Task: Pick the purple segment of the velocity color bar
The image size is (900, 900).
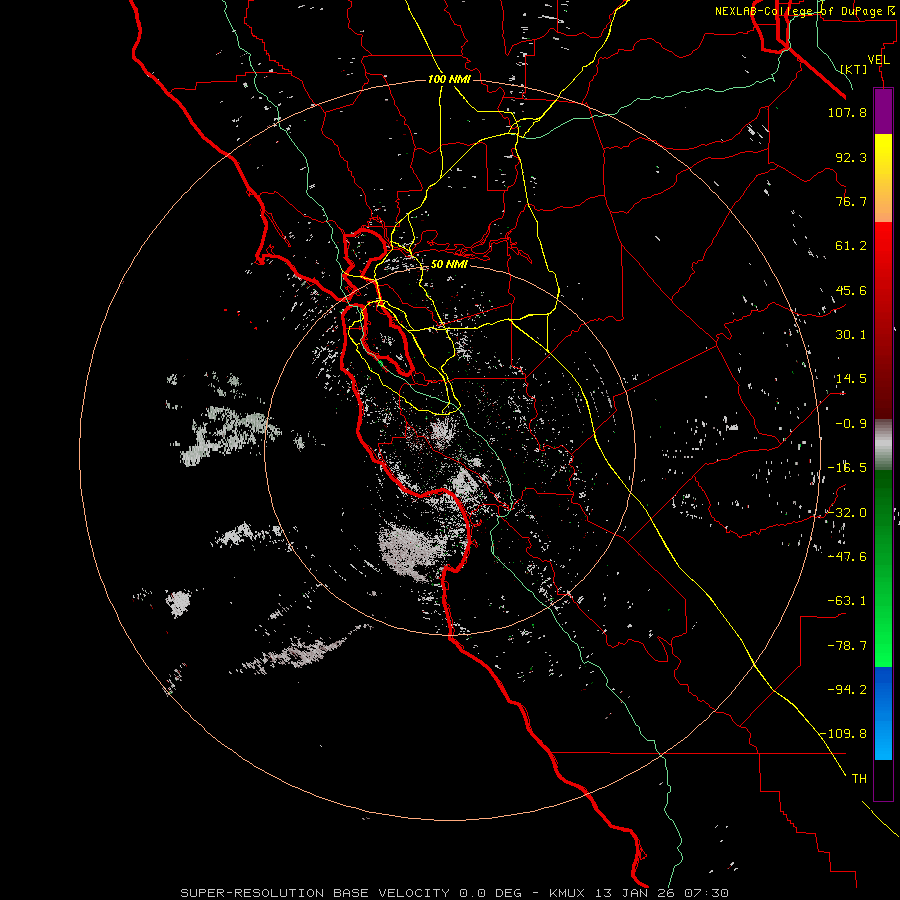Action: [883, 111]
